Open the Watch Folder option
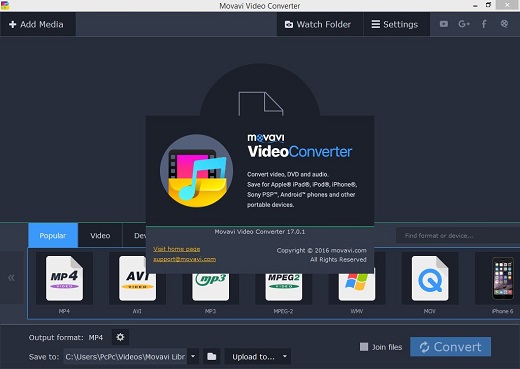Image resolution: width=520 pixels, height=369 pixels. 319,24
